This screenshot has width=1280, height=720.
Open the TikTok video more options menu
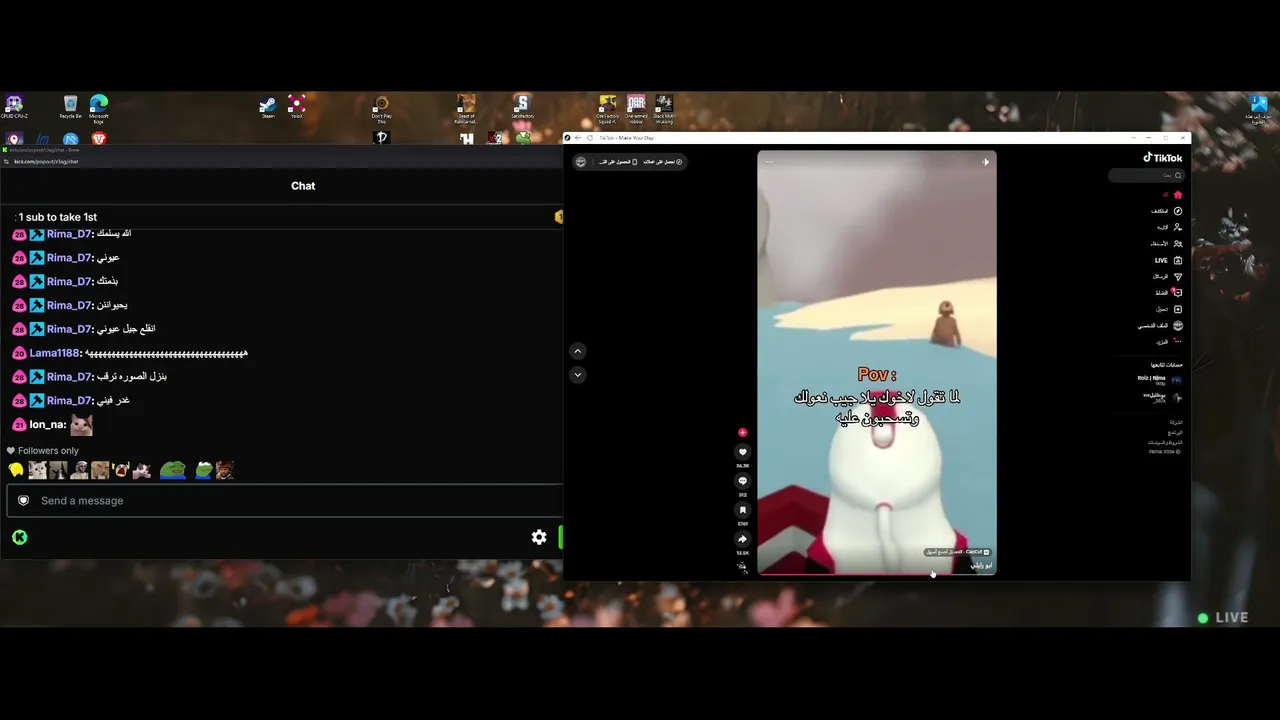tap(769, 162)
